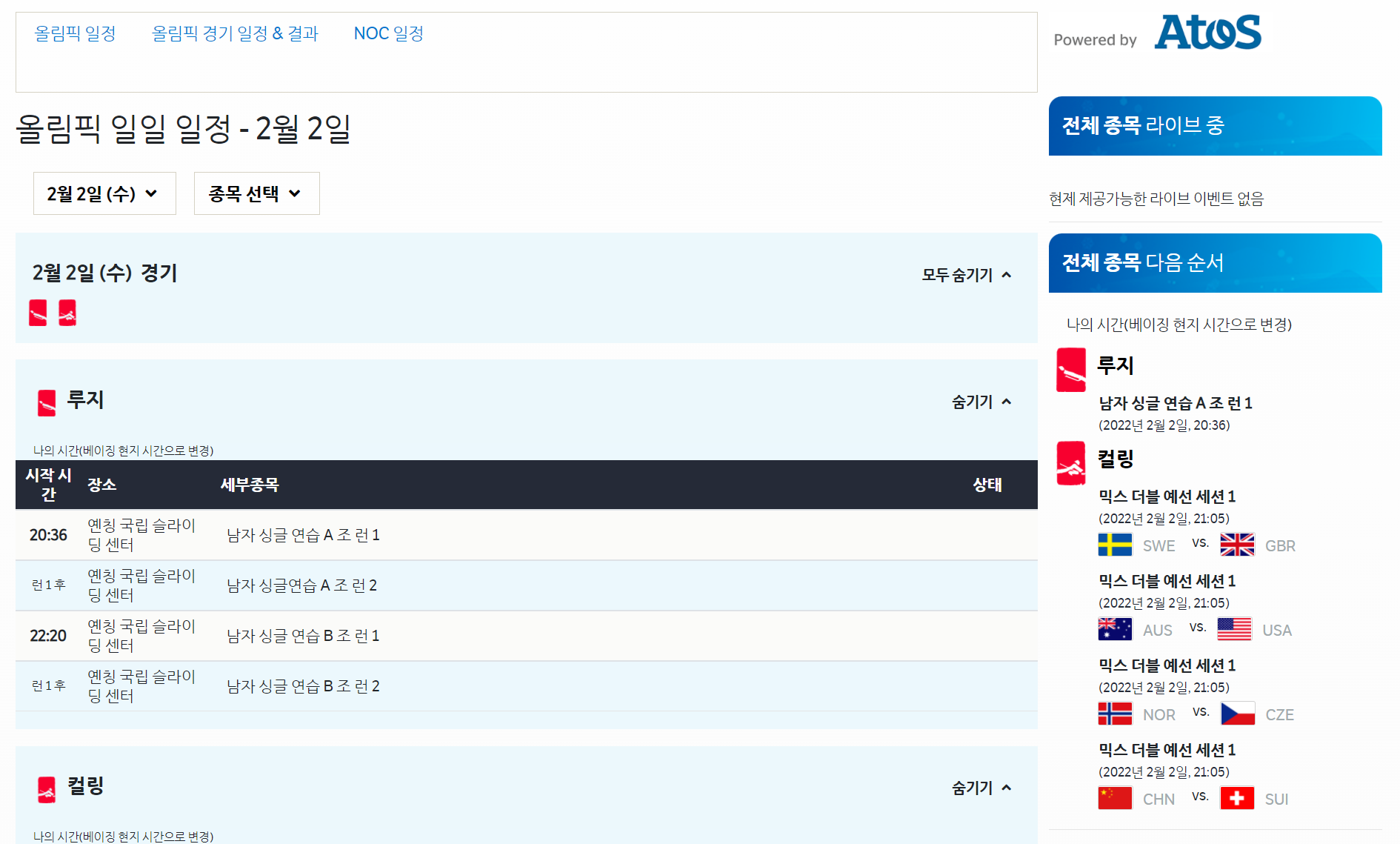
Task: Click the 상태 column header
Action: click(x=987, y=485)
